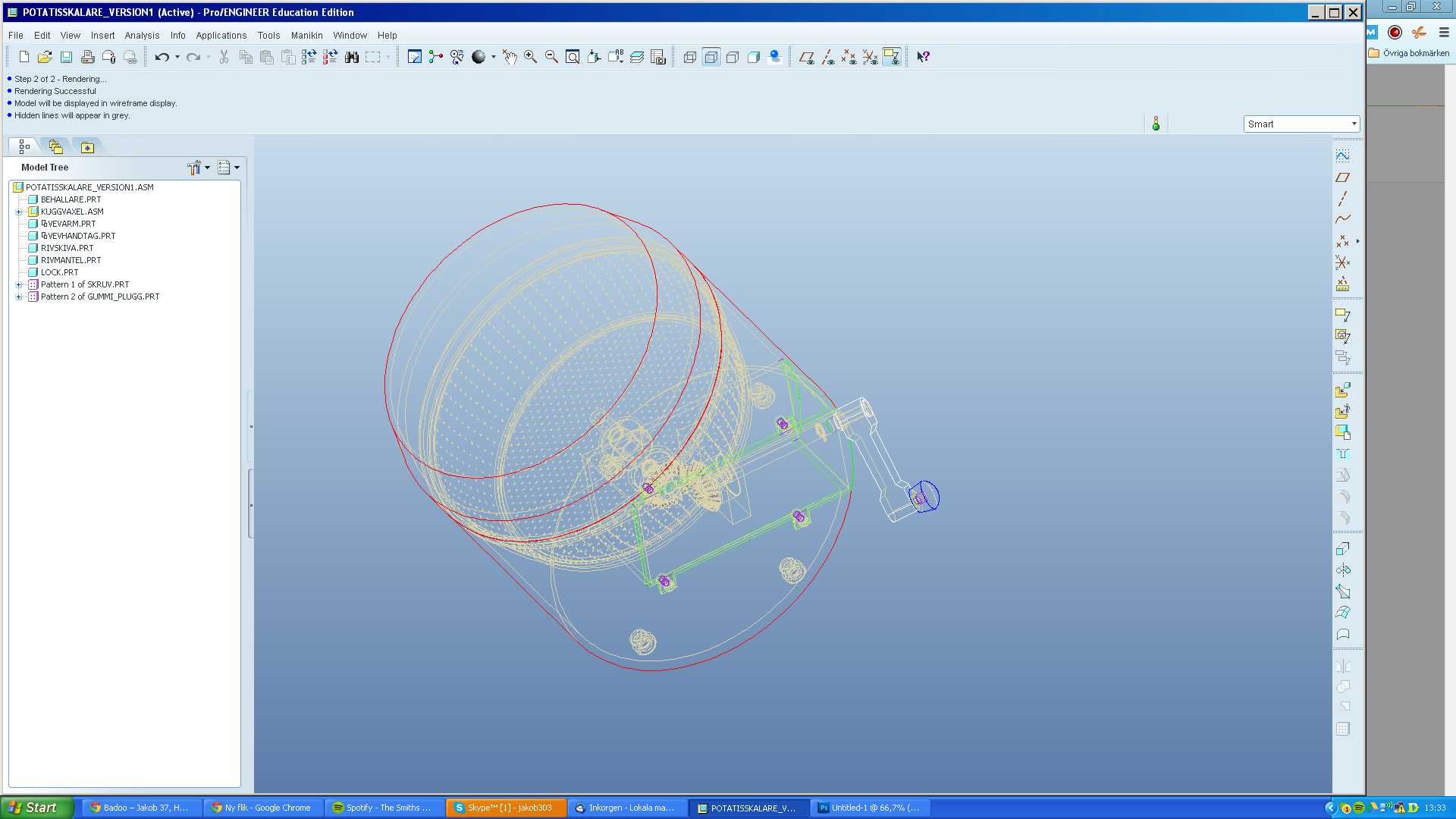Expand Pattern 1 of SKRUV.PRT
The width and height of the screenshot is (1456, 819).
coord(19,285)
